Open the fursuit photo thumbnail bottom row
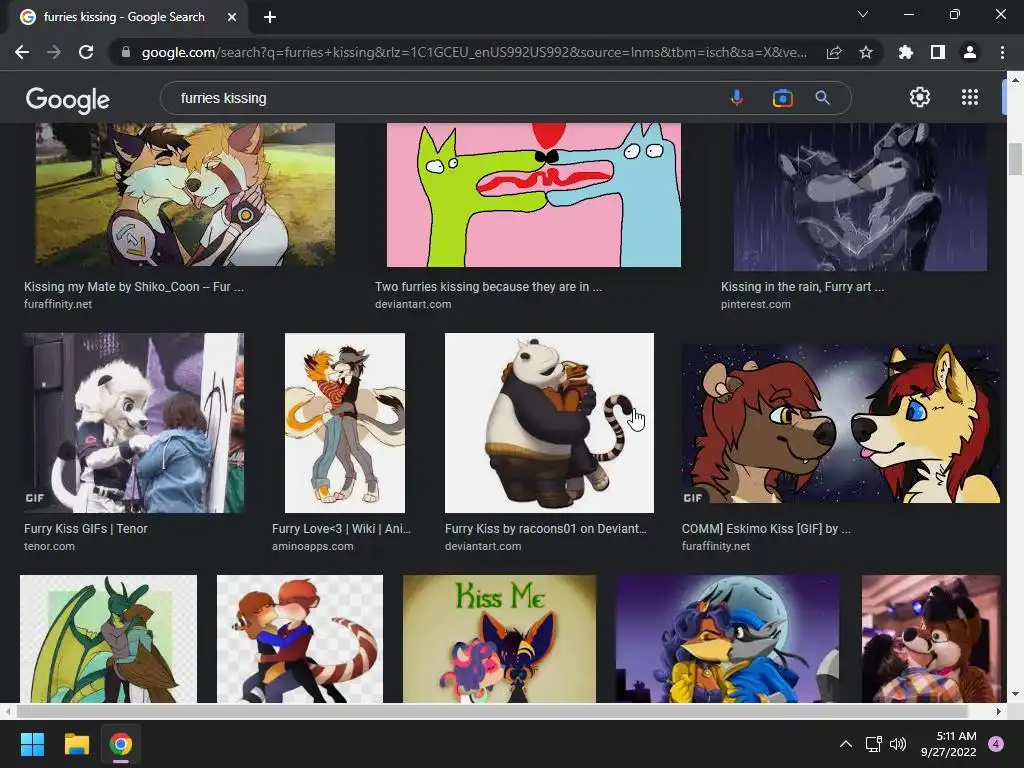 pyautogui.click(x=931, y=639)
